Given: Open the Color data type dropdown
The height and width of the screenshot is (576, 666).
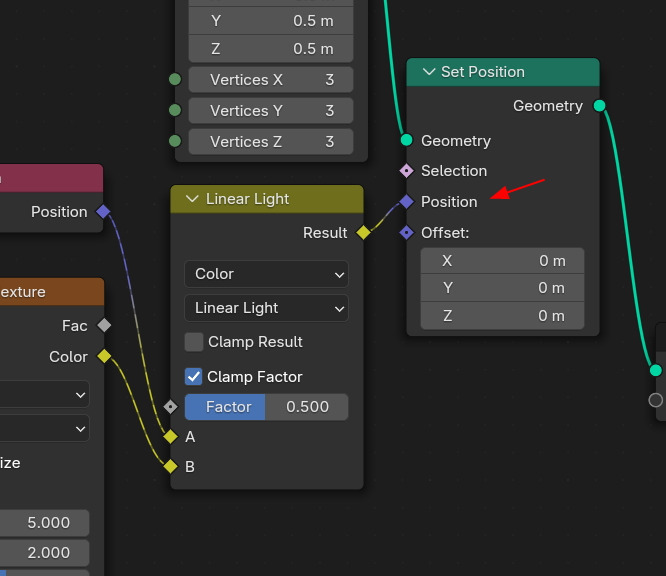Looking at the screenshot, I should tap(266, 274).
